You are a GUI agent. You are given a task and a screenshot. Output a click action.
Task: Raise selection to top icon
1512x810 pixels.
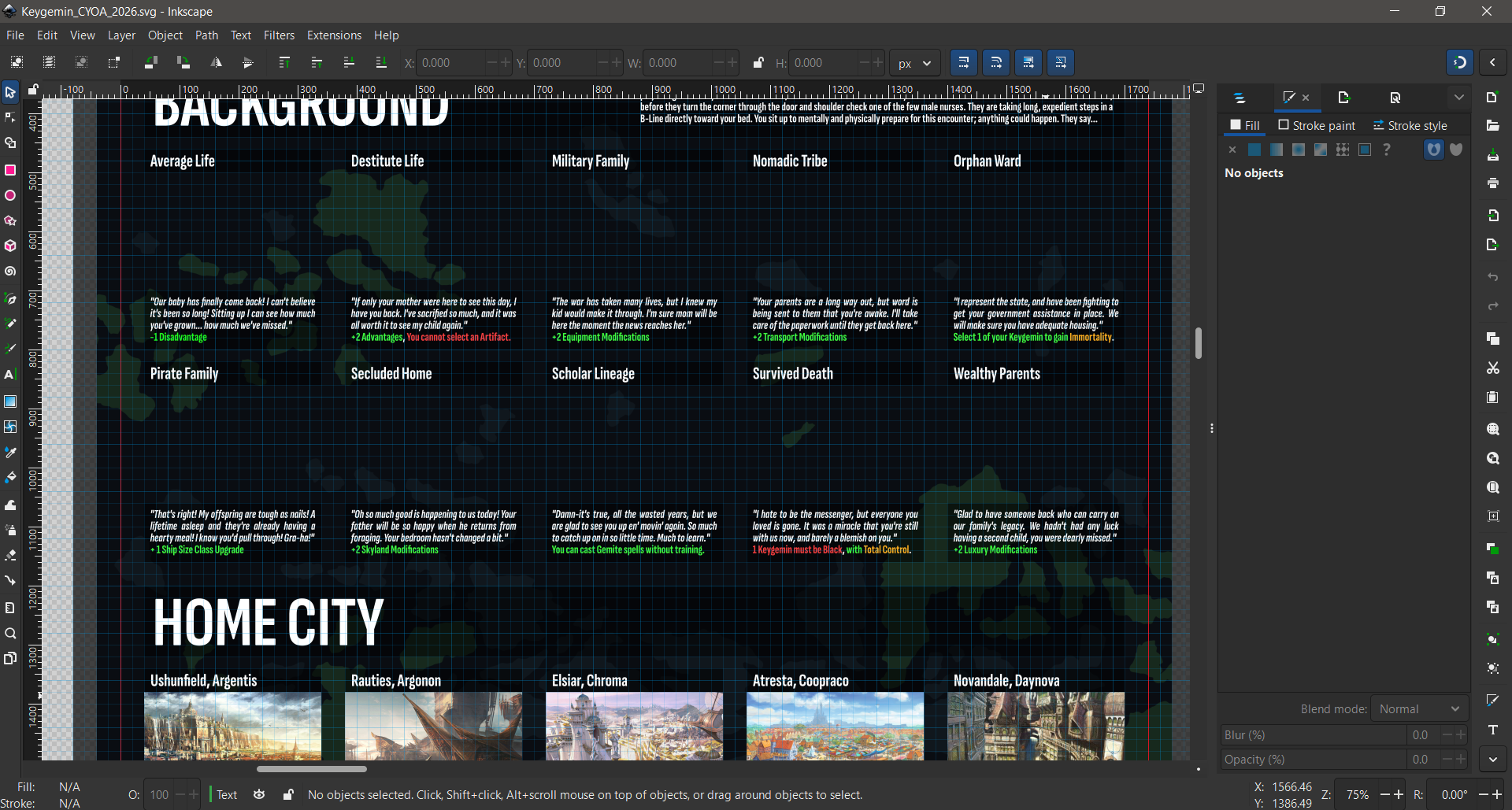284,63
